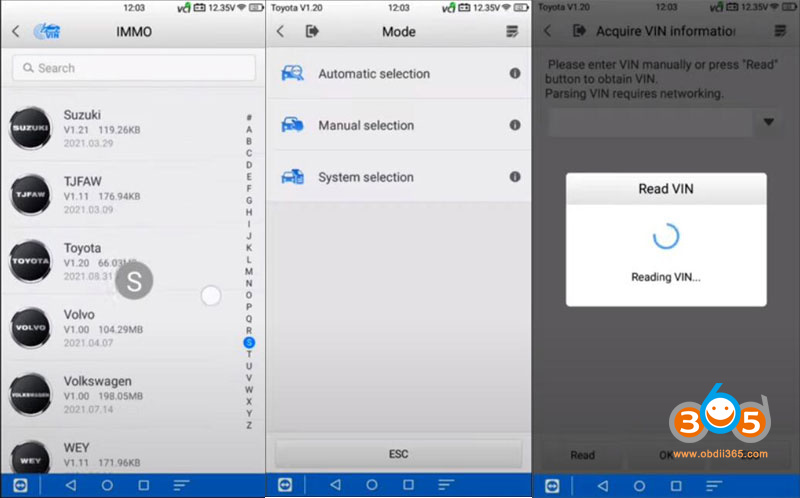Open the Toyota brand icon
The height and width of the screenshot is (498, 800).
30,261
